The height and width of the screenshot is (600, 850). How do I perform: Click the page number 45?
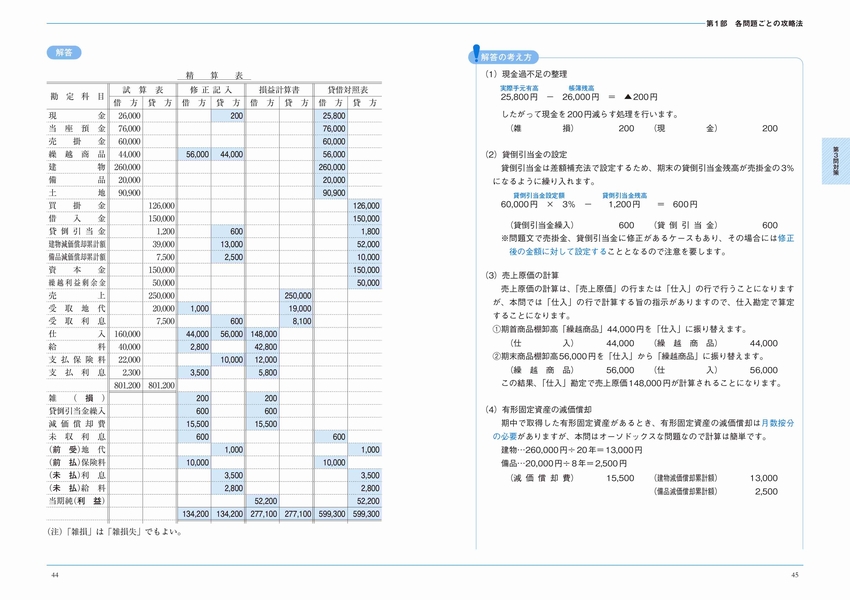pos(795,575)
